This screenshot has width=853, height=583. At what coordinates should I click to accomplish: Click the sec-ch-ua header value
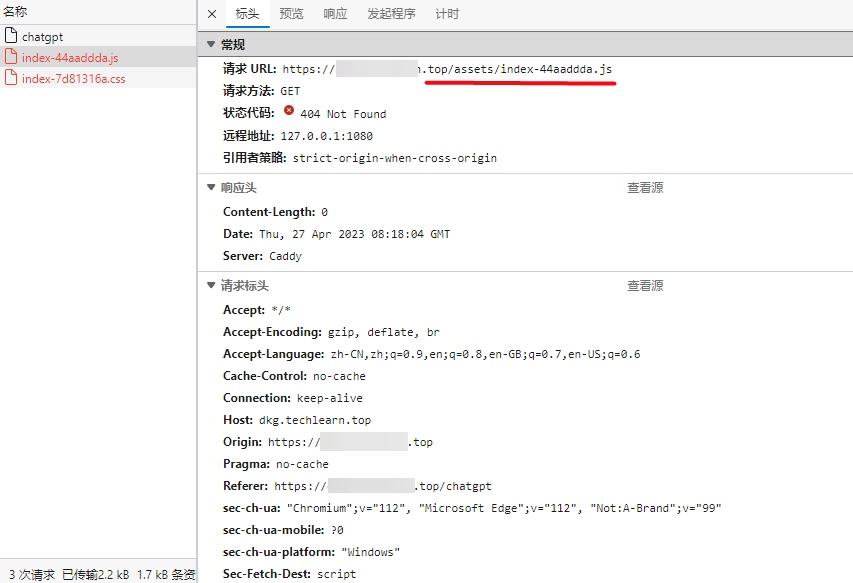coord(504,508)
